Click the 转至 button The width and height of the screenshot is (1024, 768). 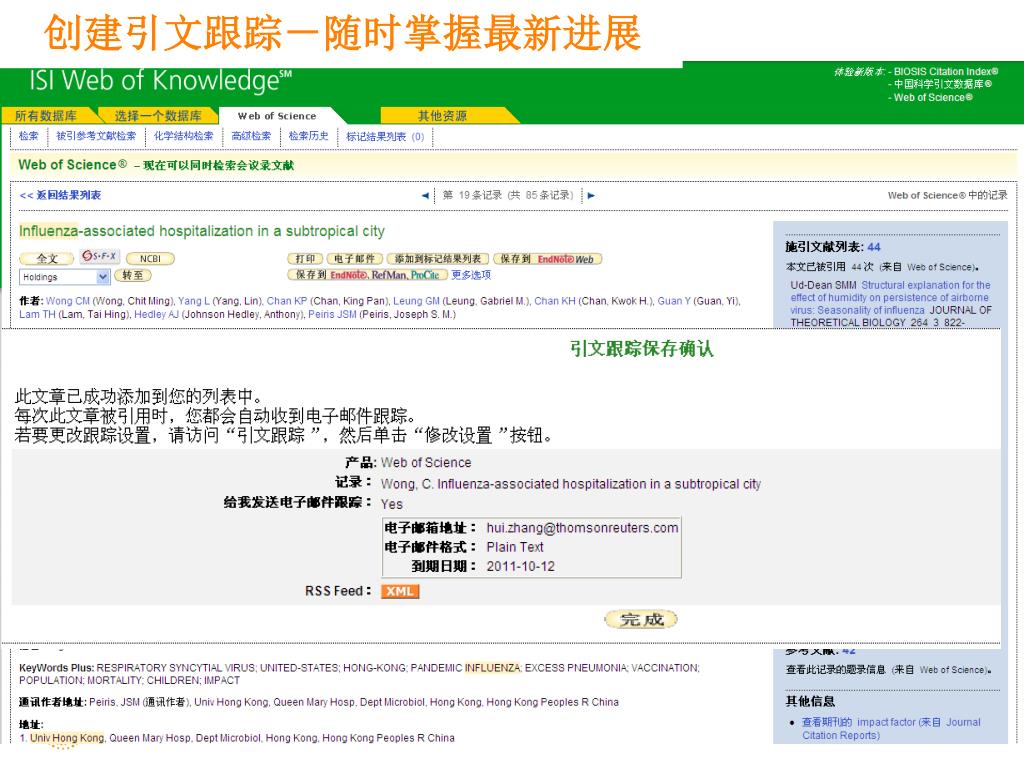[x=133, y=276]
